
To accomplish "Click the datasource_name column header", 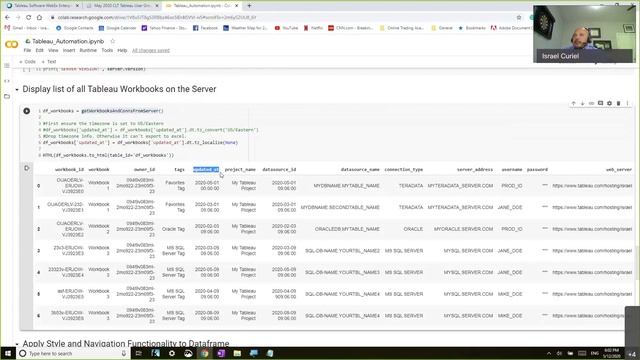I will point(360,169).
